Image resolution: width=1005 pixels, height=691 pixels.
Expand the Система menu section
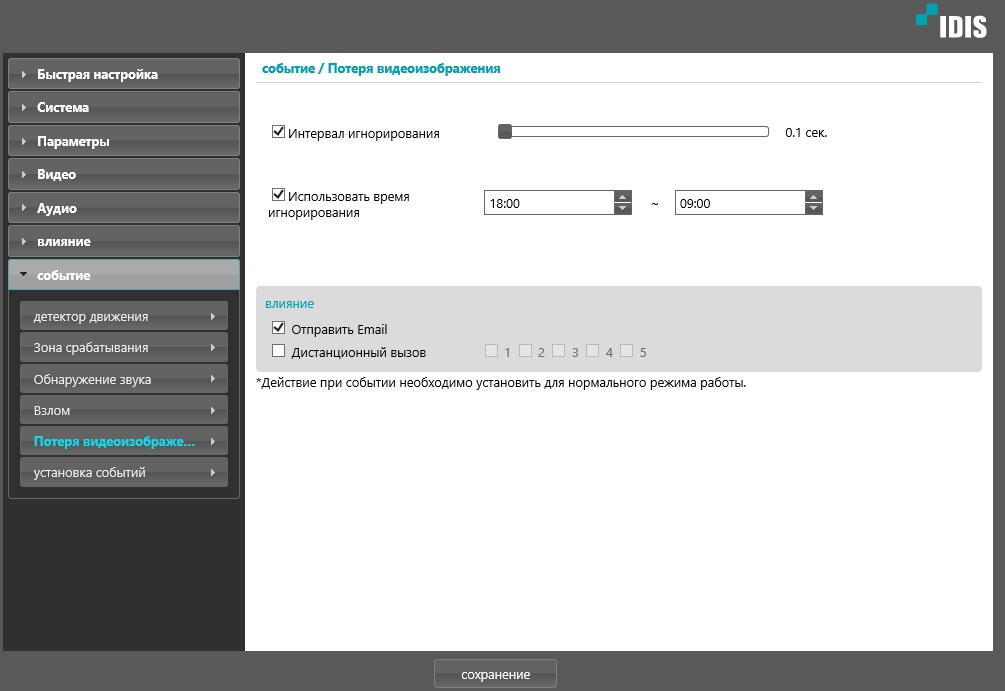click(x=124, y=107)
